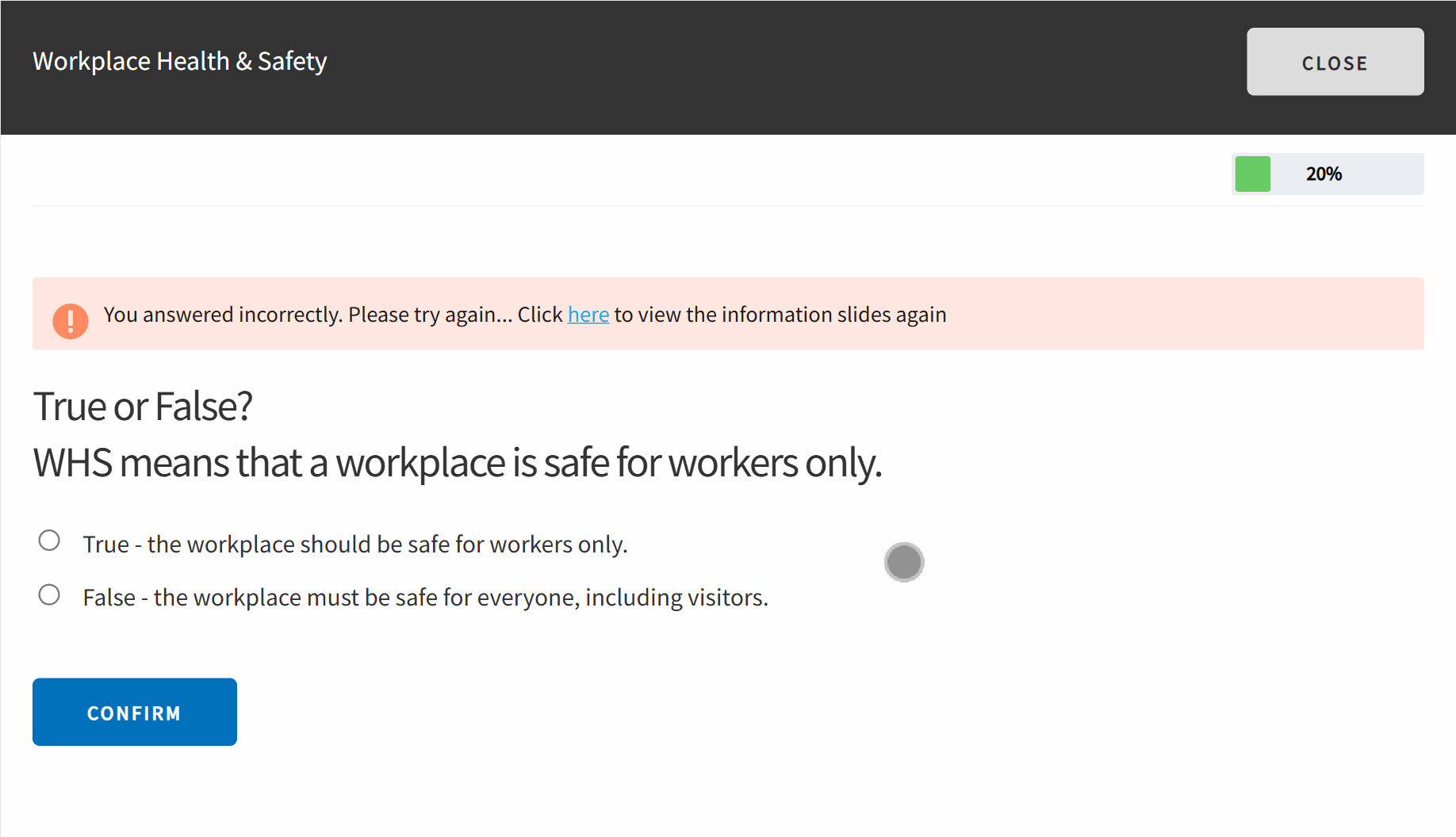Open the 'here' link to review slides
This screenshot has width=1456, height=837.
click(x=588, y=315)
